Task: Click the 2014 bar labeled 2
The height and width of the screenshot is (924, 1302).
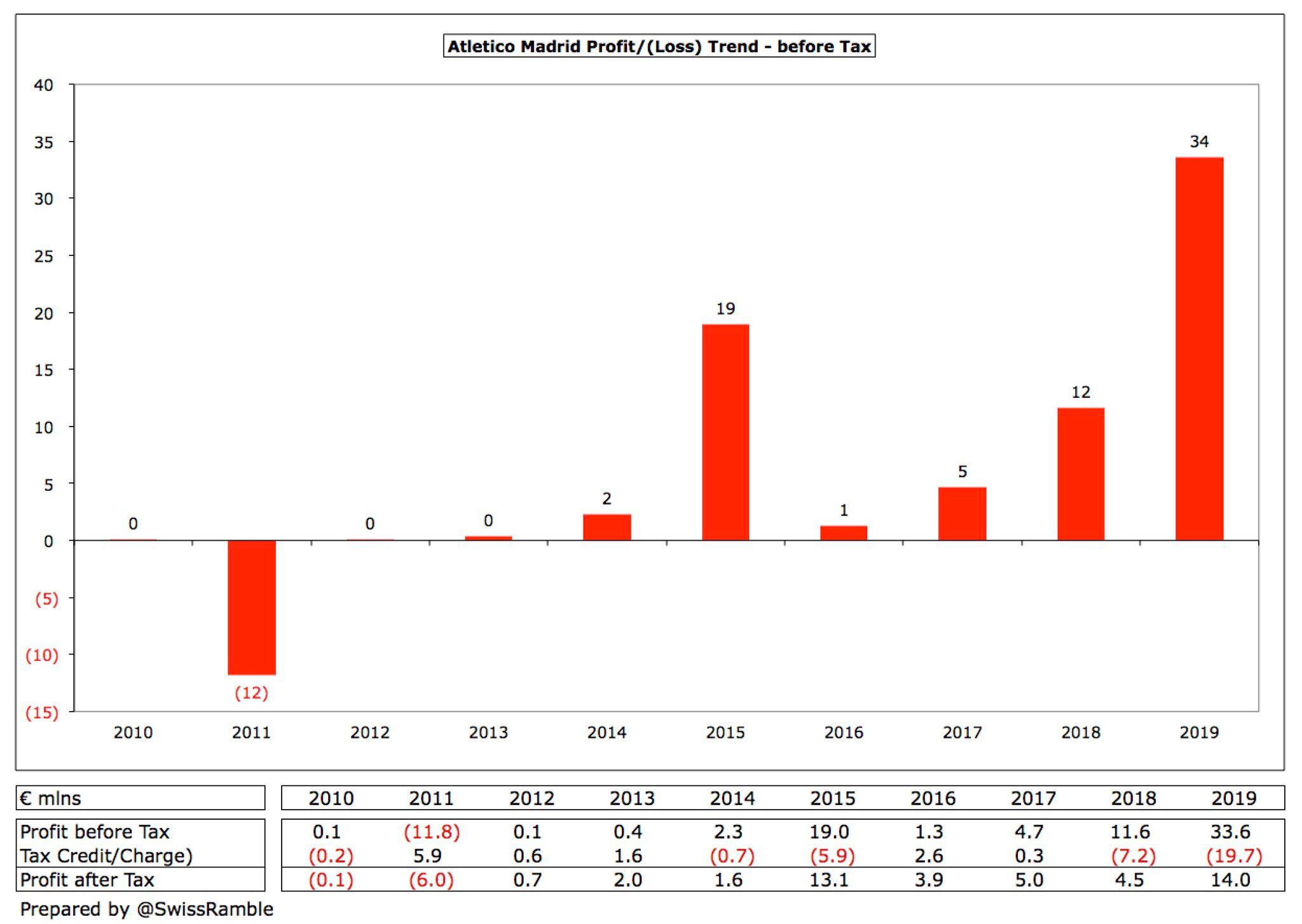Action: tap(607, 527)
